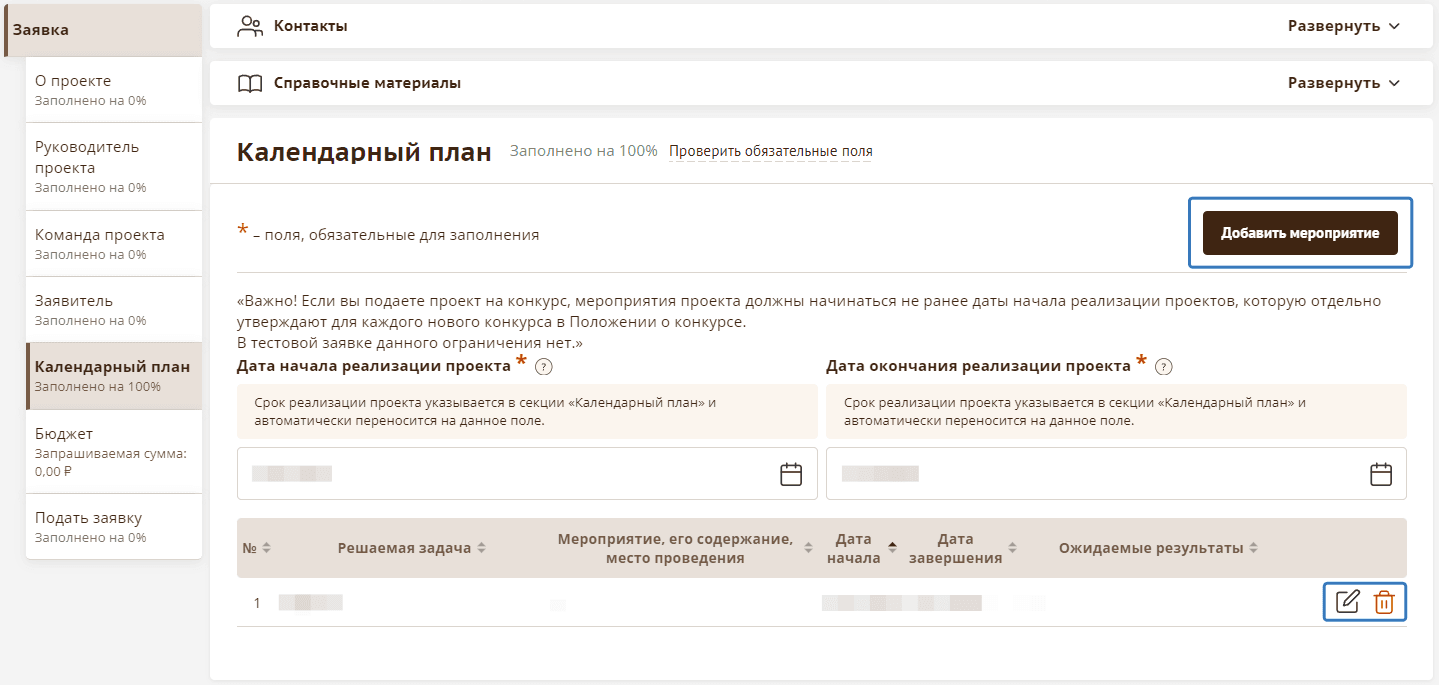Sort by Дата завершения column
This screenshot has height=685, width=1439.
1012,548
